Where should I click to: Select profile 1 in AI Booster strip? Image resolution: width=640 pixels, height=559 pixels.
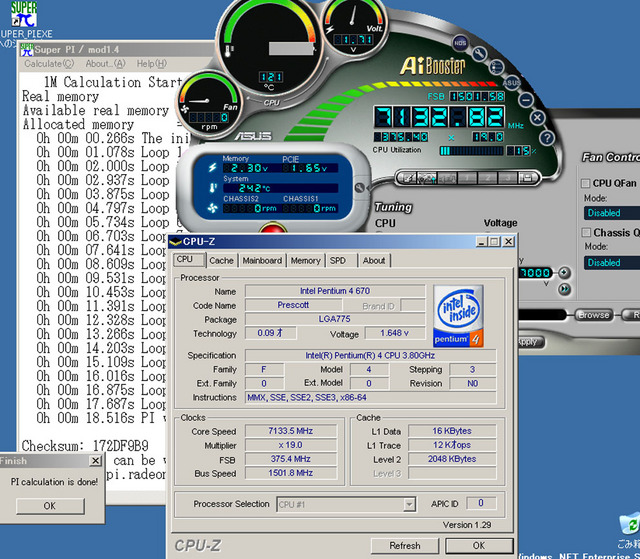[x=467, y=178]
